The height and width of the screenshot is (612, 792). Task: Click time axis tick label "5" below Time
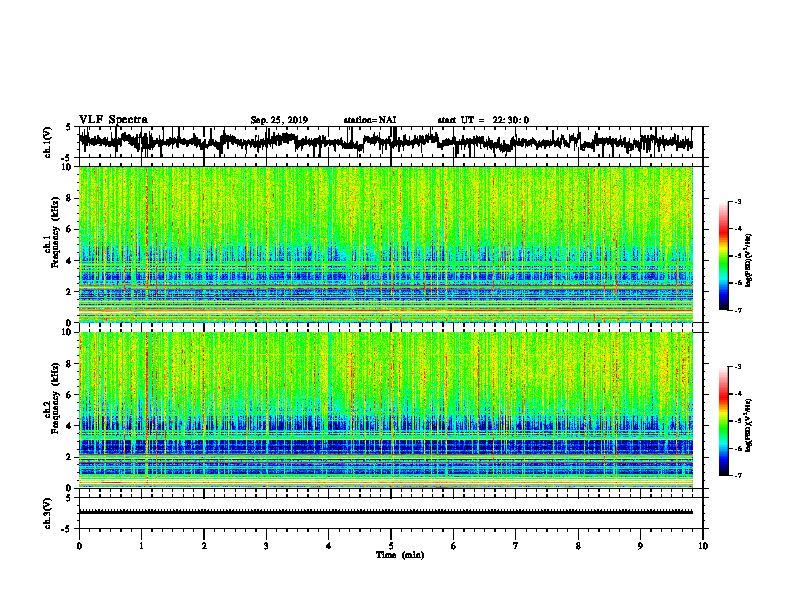pyautogui.click(x=391, y=546)
